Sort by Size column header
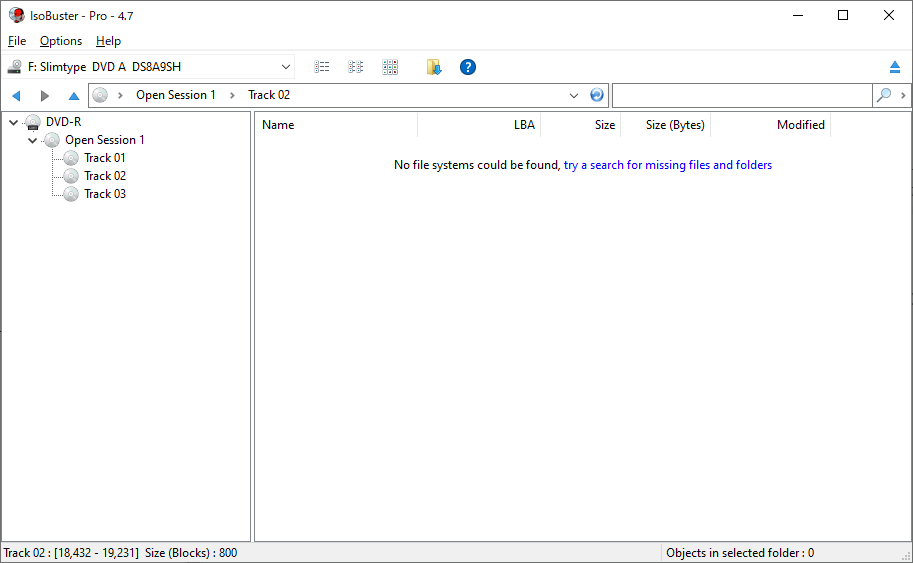 pyautogui.click(x=581, y=125)
